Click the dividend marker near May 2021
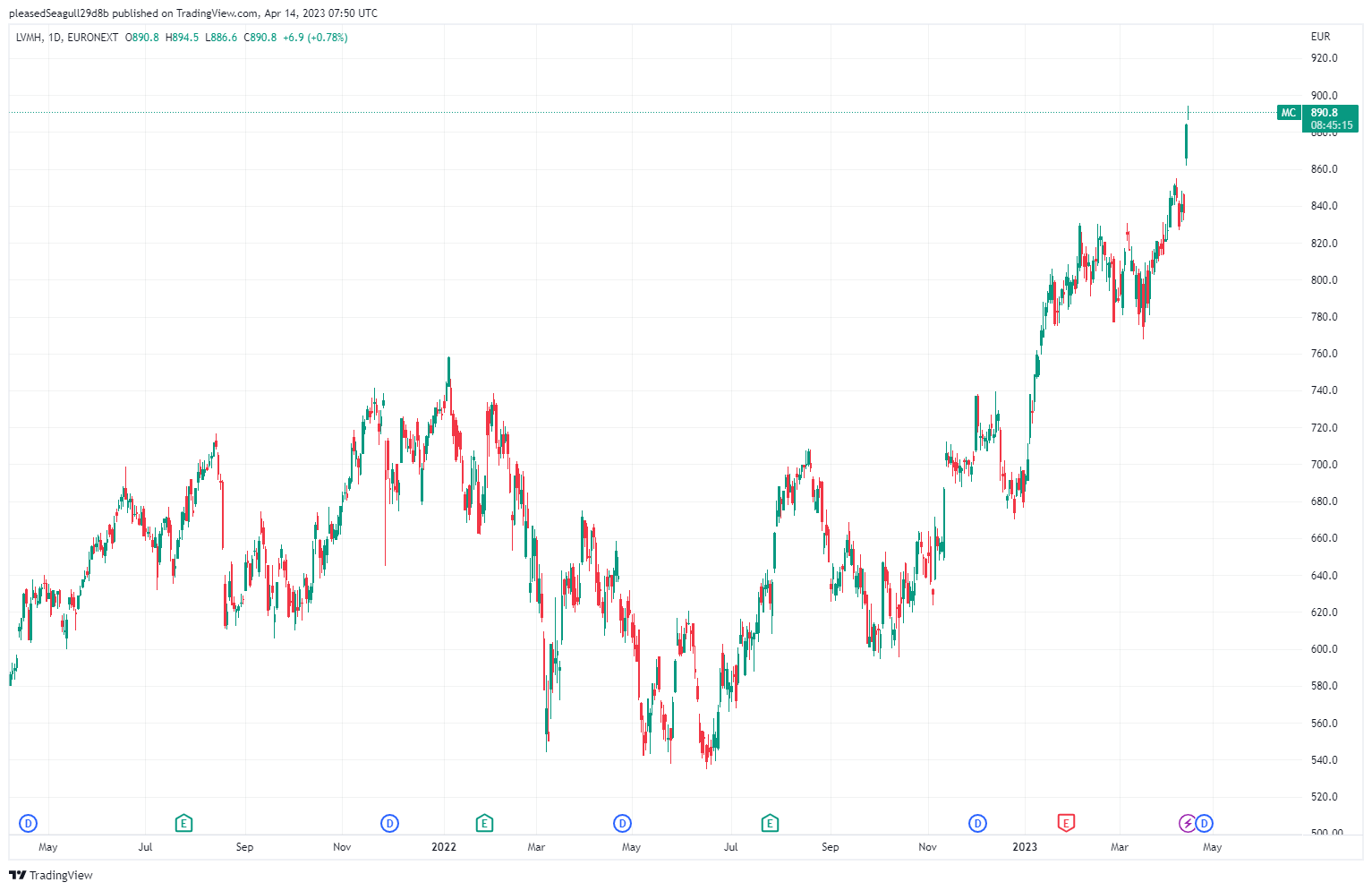The height and width of the screenshot is (891, 1372). [x=29, y=823]
